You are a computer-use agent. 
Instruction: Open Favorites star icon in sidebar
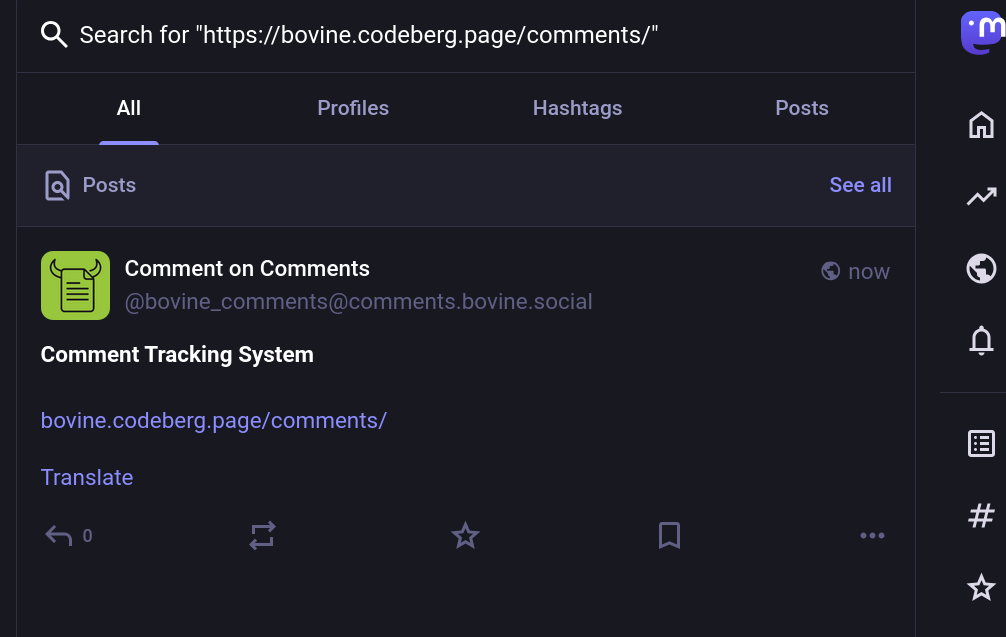point(981,587)
